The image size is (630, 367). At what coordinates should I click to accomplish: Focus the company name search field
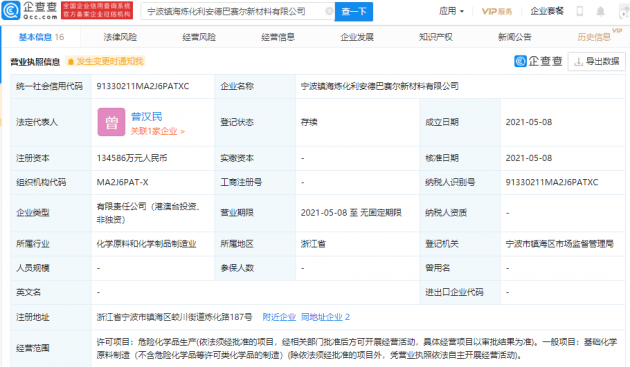click(235, 11)
